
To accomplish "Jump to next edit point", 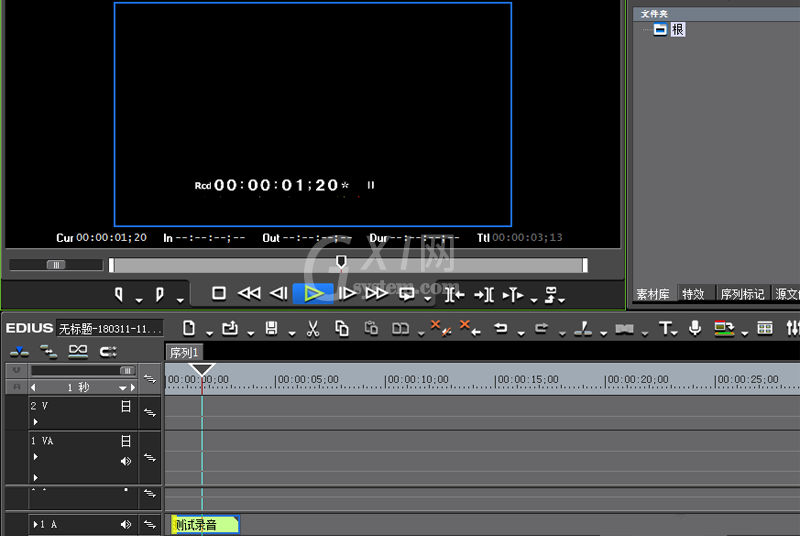I will 484,295.
